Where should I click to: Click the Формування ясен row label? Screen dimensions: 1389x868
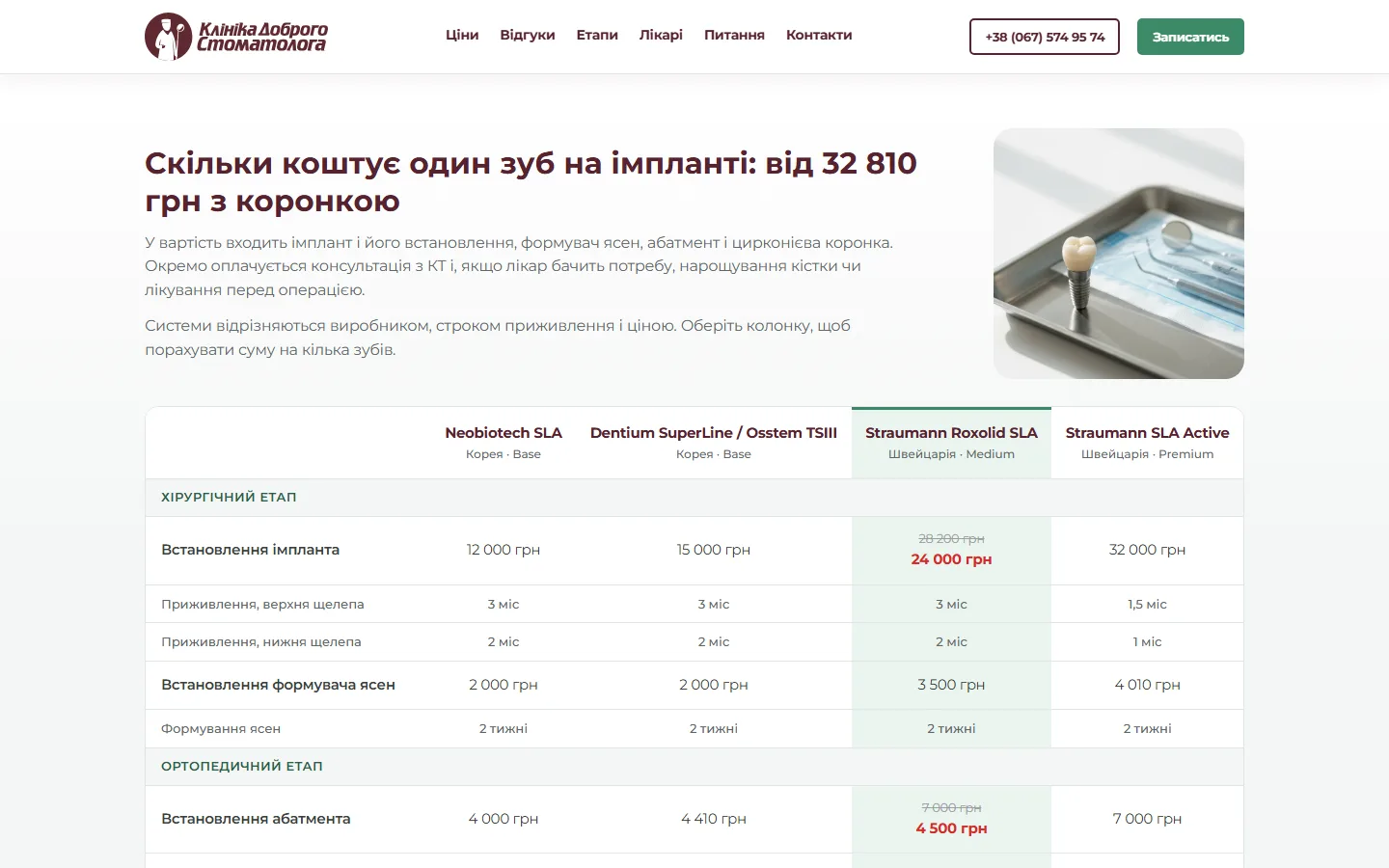221,729
